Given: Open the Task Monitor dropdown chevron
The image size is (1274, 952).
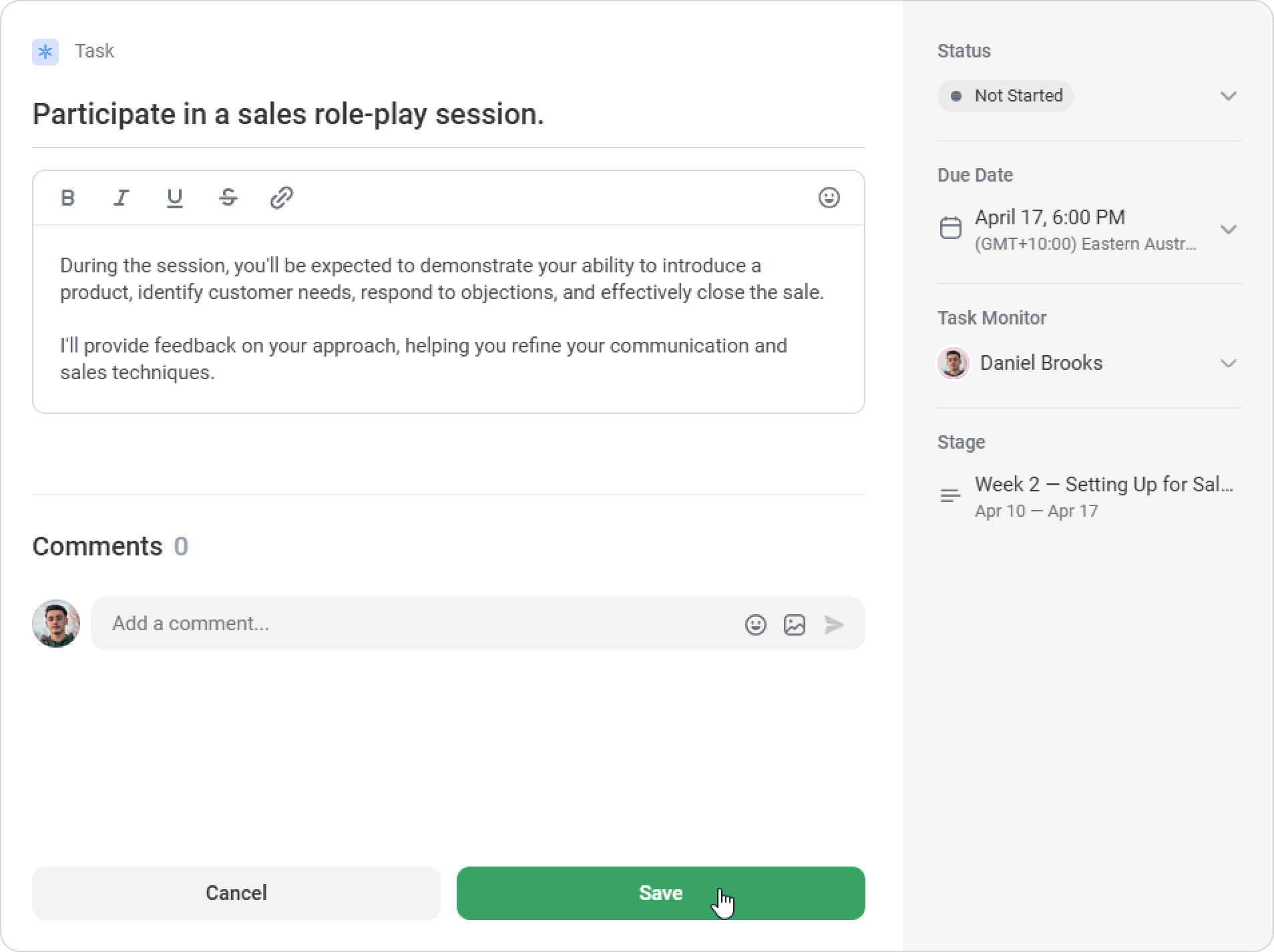Looking at the screenshot, I should (1228, 363).
